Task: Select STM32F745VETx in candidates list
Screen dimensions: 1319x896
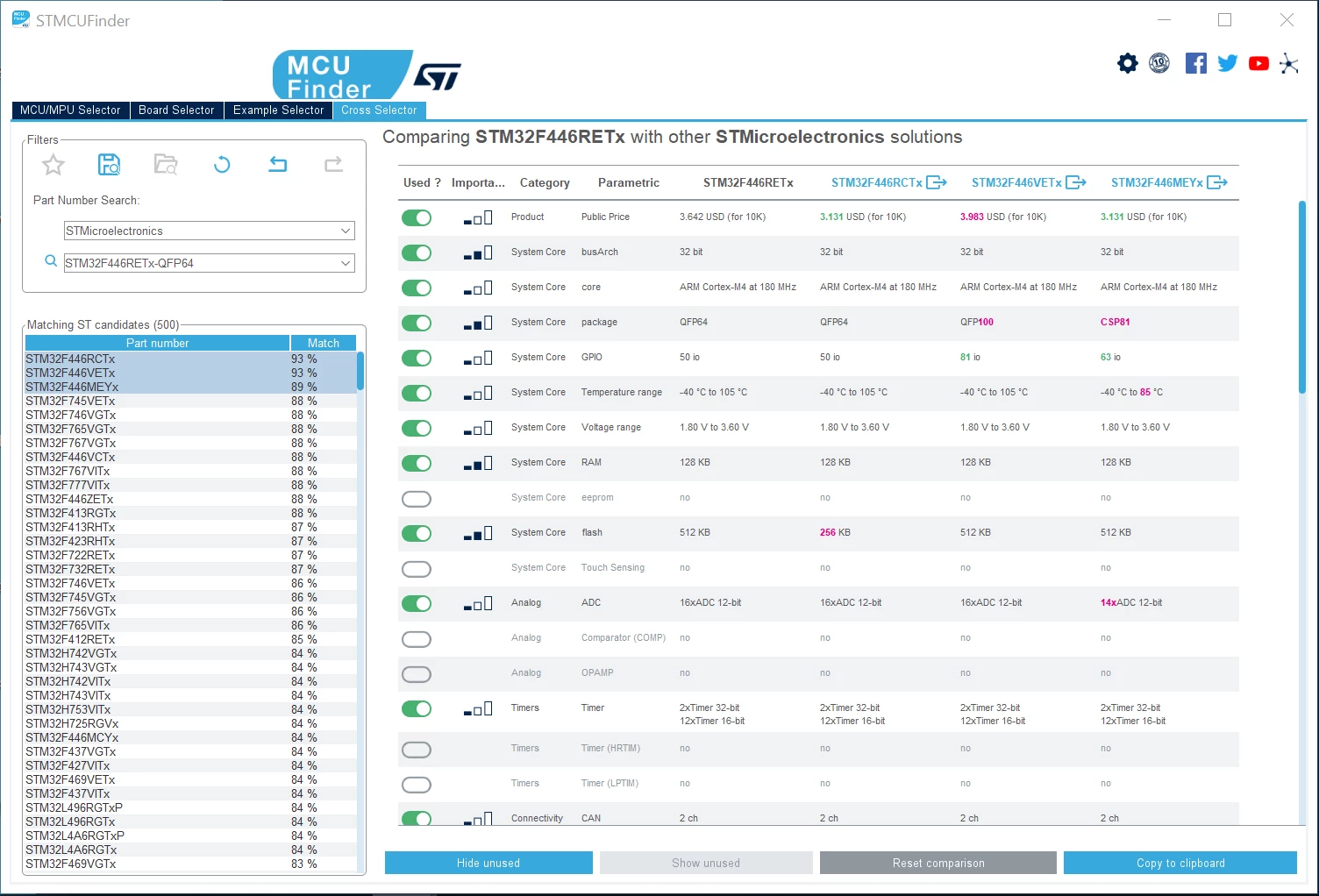Action: pyautogui.click(x=190, y=401)
